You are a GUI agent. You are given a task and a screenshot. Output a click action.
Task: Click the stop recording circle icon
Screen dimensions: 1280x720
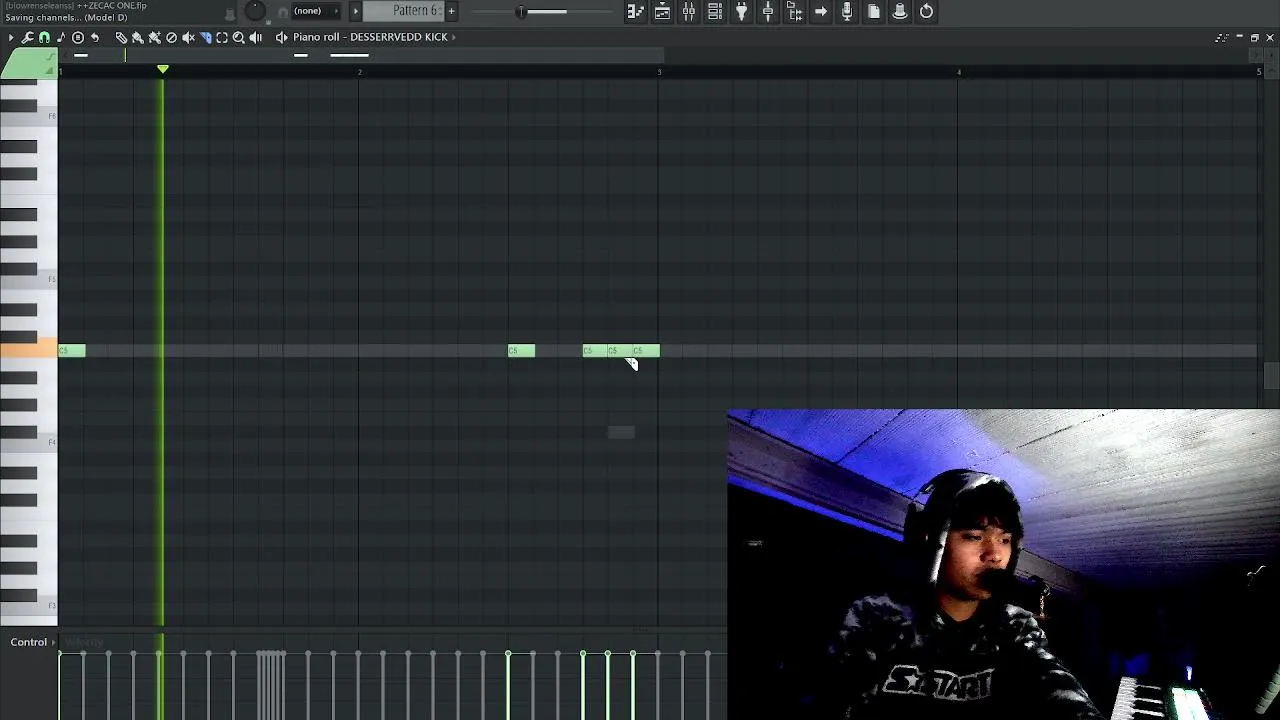(78, 37)
